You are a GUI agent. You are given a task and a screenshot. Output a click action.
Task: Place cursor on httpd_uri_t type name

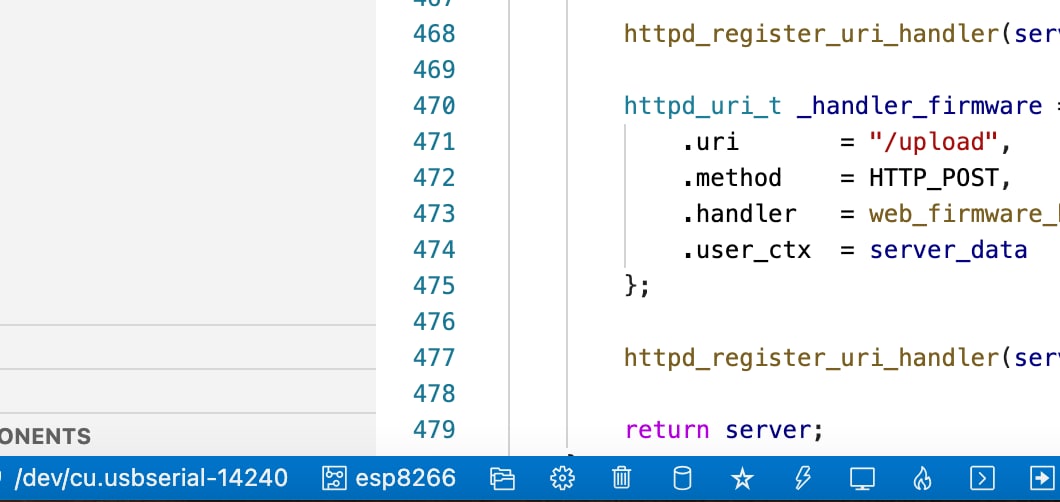point(702,106)
